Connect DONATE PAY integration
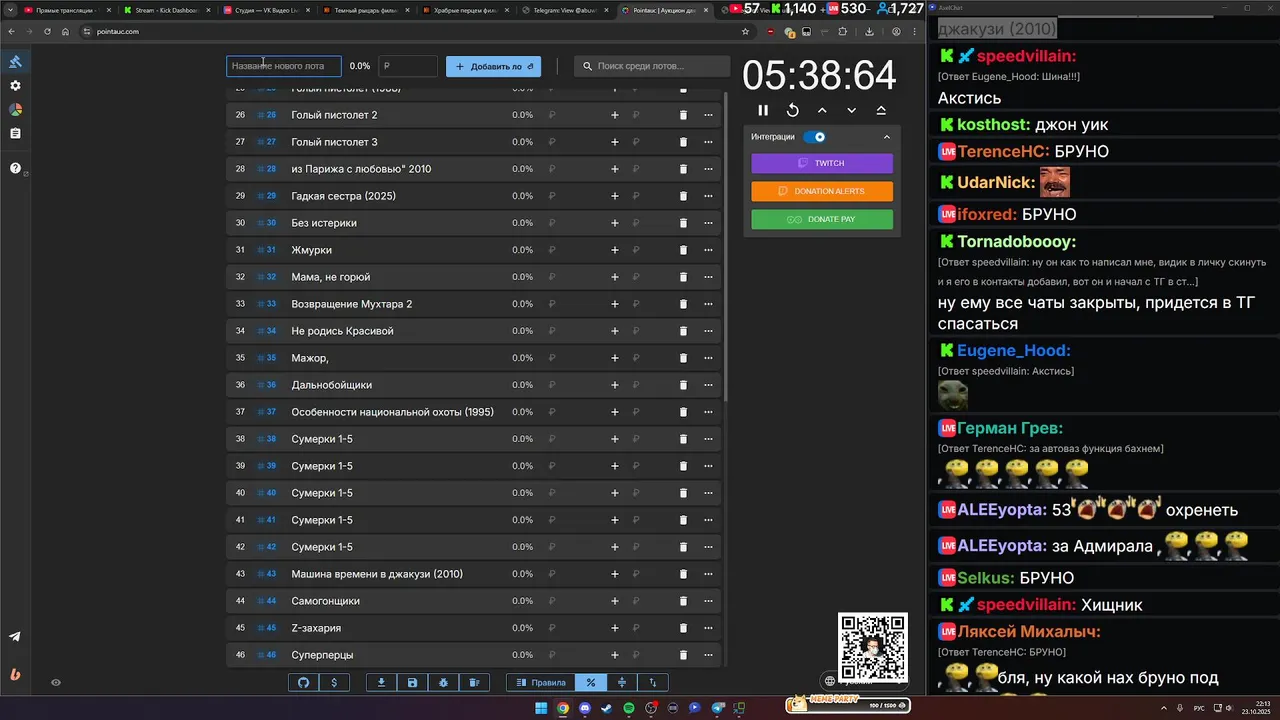 pos(822,219)
